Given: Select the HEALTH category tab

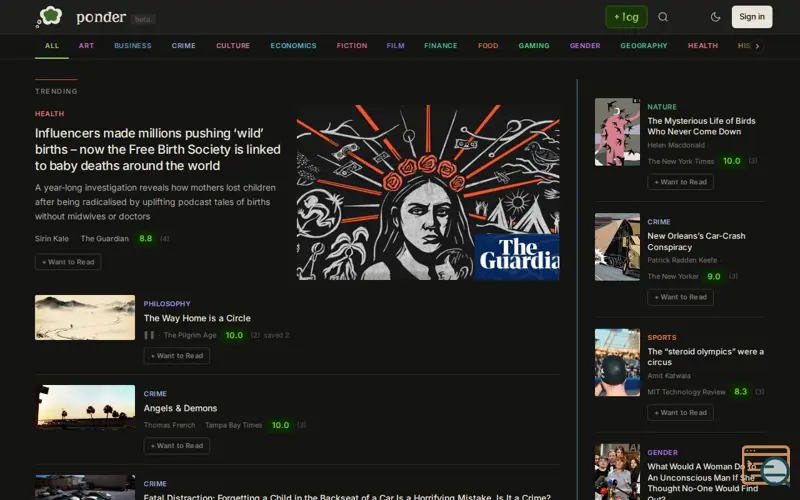Looking at the screenshot, I should 703,46.
